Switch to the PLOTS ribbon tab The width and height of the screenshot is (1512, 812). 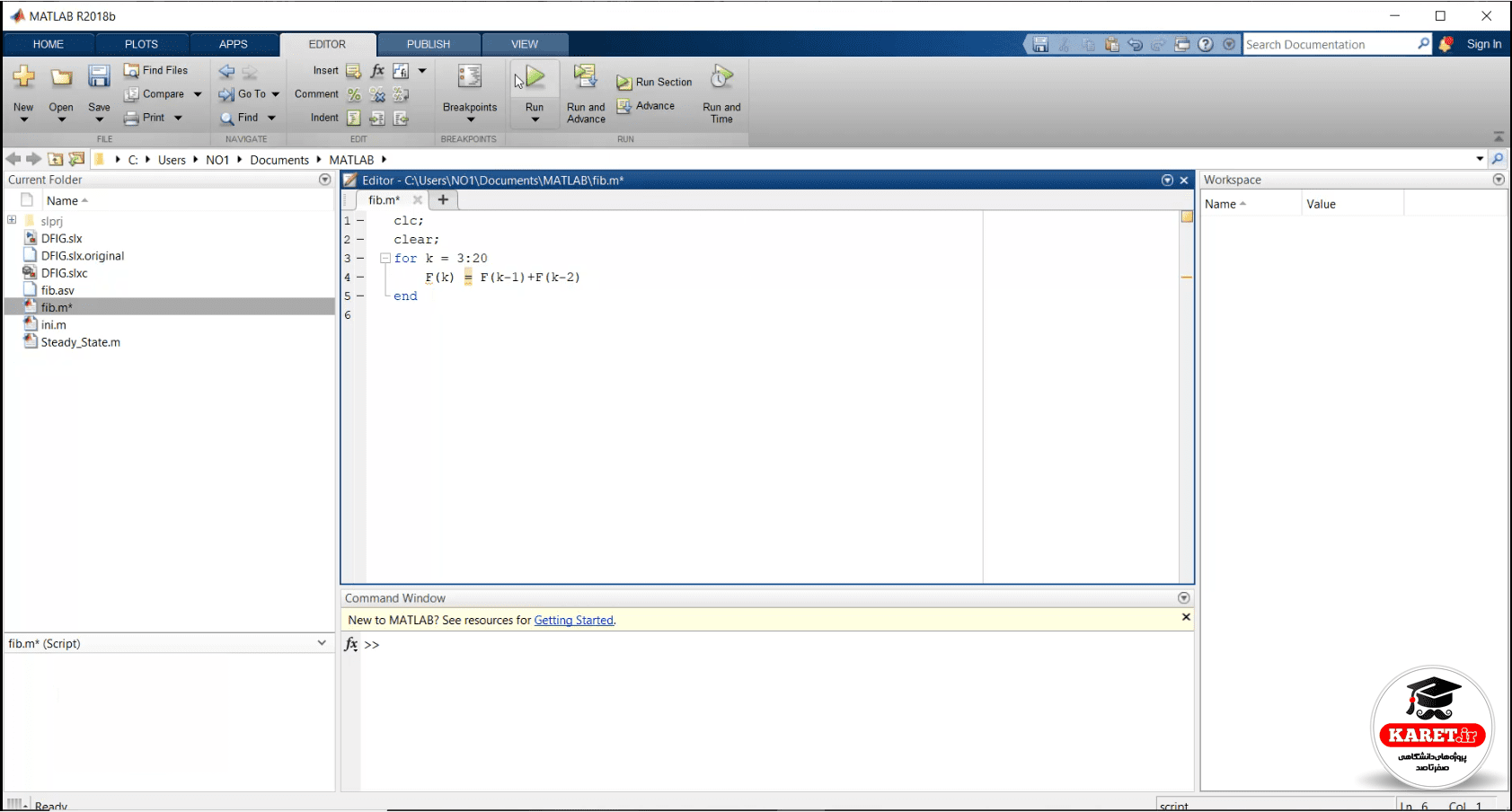click(141, 44)
